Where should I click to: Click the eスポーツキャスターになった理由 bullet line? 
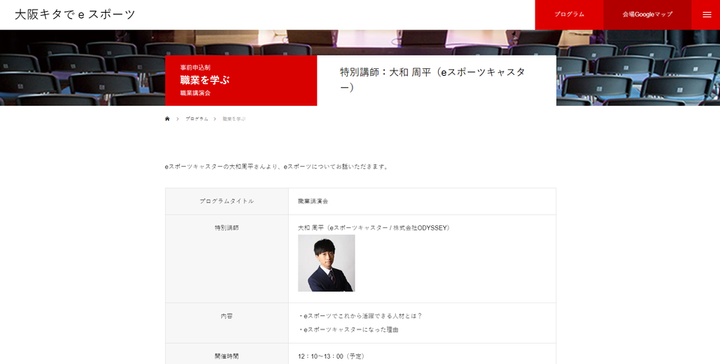(x=349, y=330)
